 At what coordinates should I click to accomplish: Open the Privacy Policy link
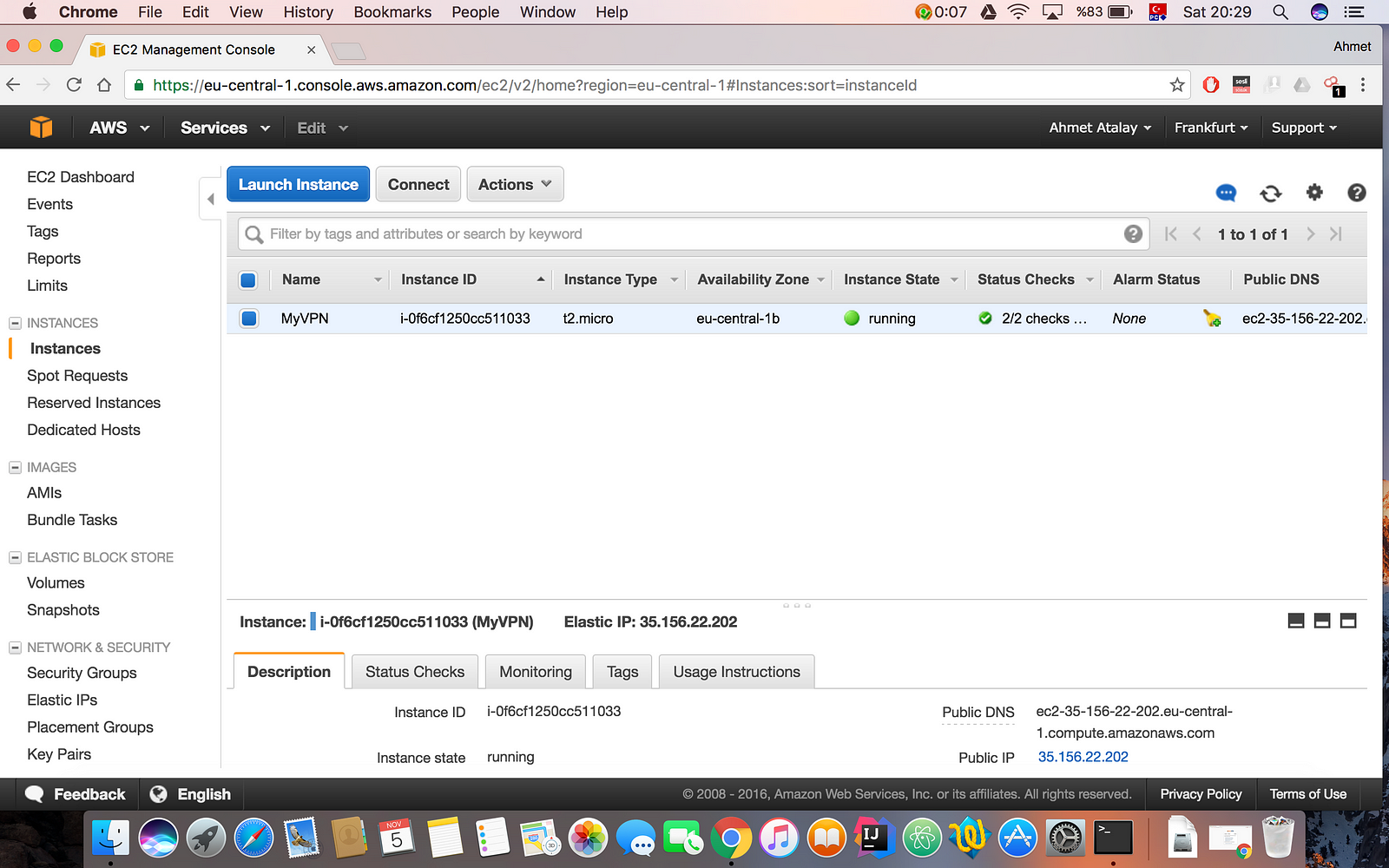click(x=1201, y=794)
